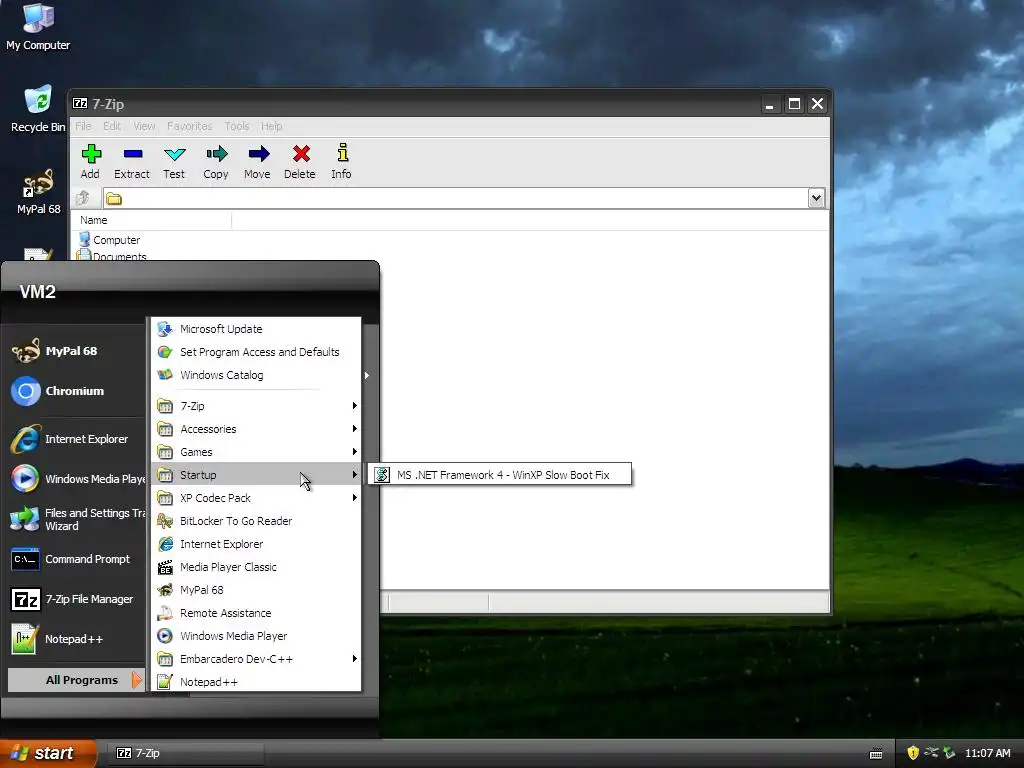Click the Windows start button
This screenshot has height=768, width=1024.
(47, 753)
